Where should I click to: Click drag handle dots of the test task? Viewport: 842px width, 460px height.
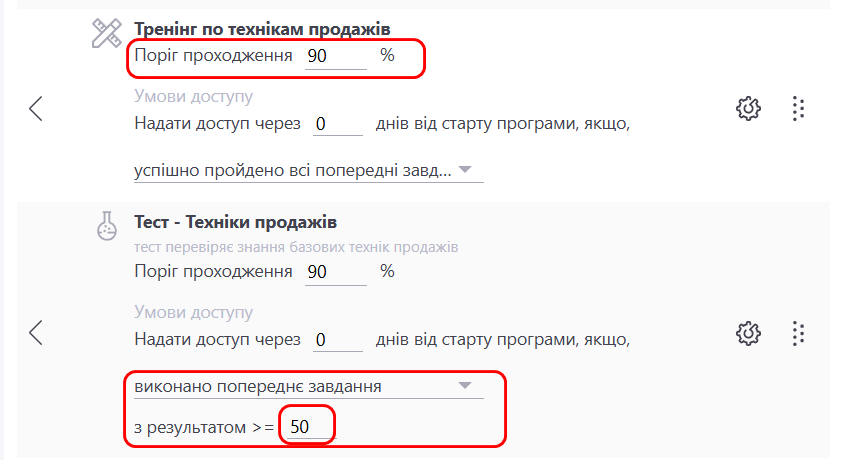(x=798, y=332)
